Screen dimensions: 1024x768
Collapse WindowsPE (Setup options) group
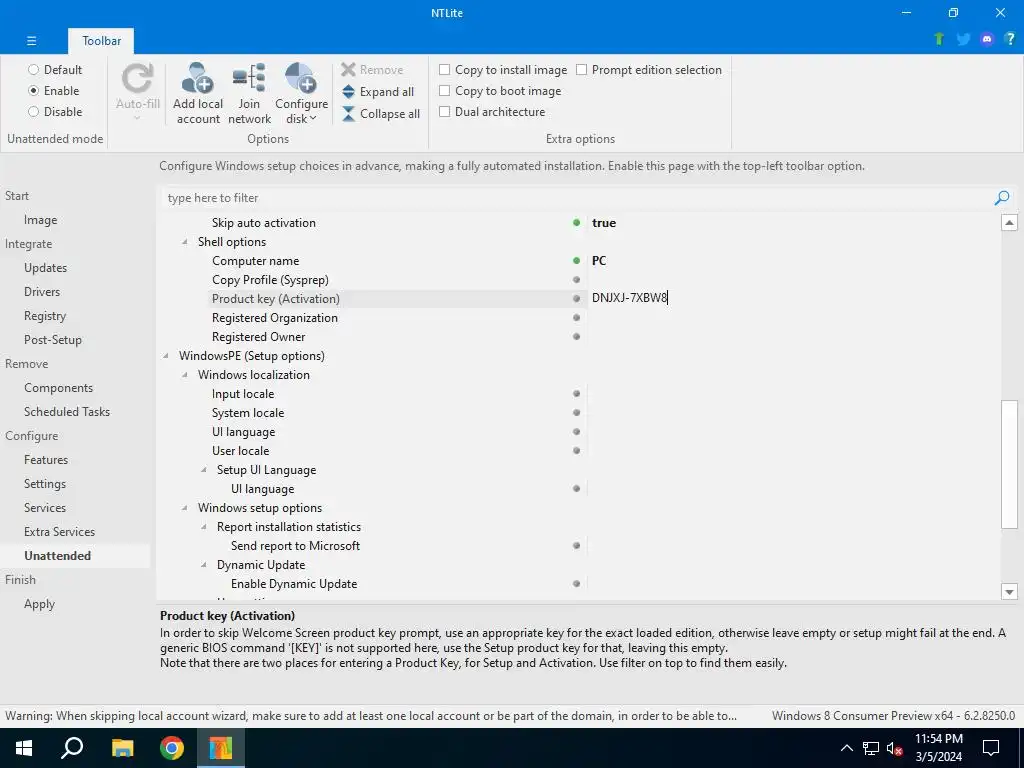tap(166, 356)
